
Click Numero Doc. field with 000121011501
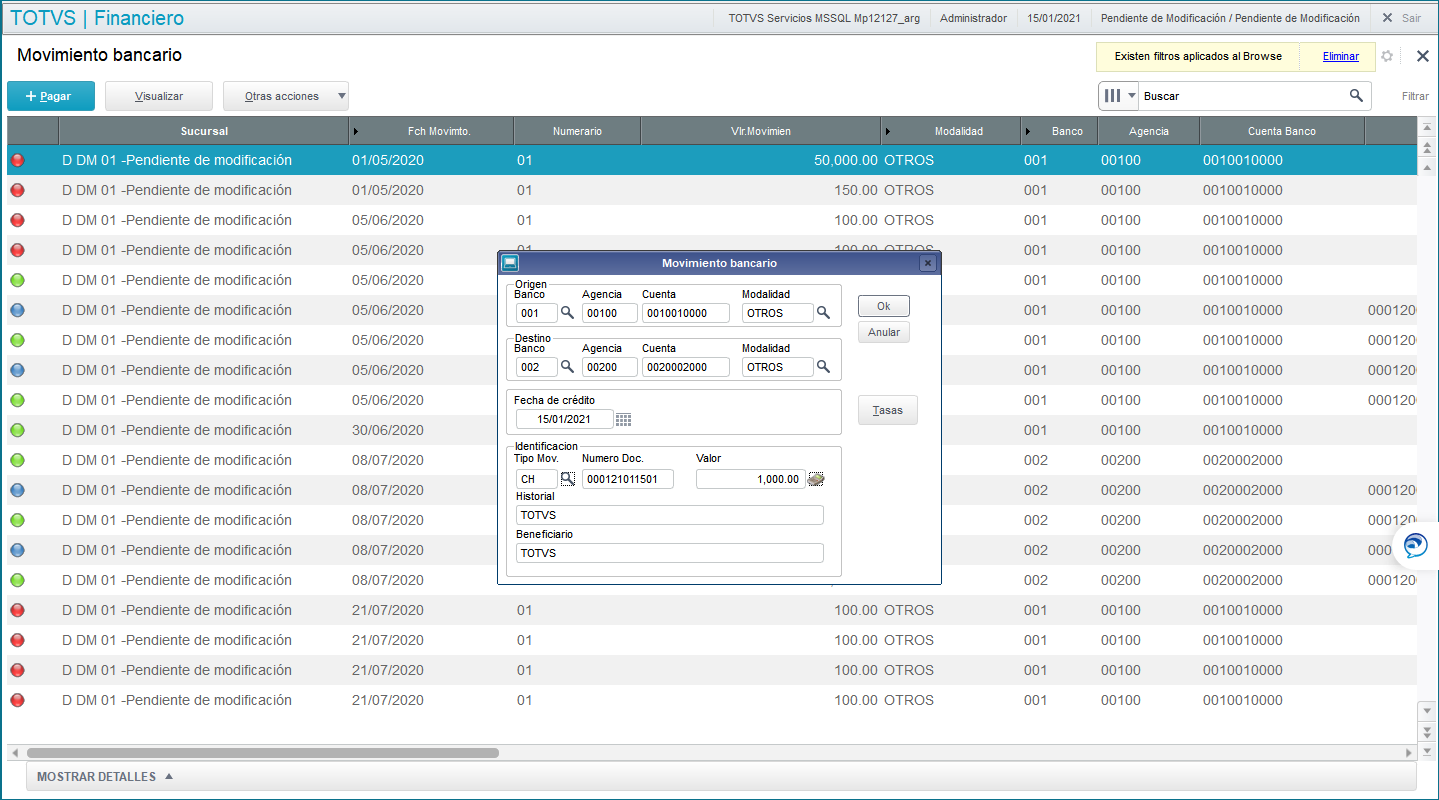(x=628, y=479)
